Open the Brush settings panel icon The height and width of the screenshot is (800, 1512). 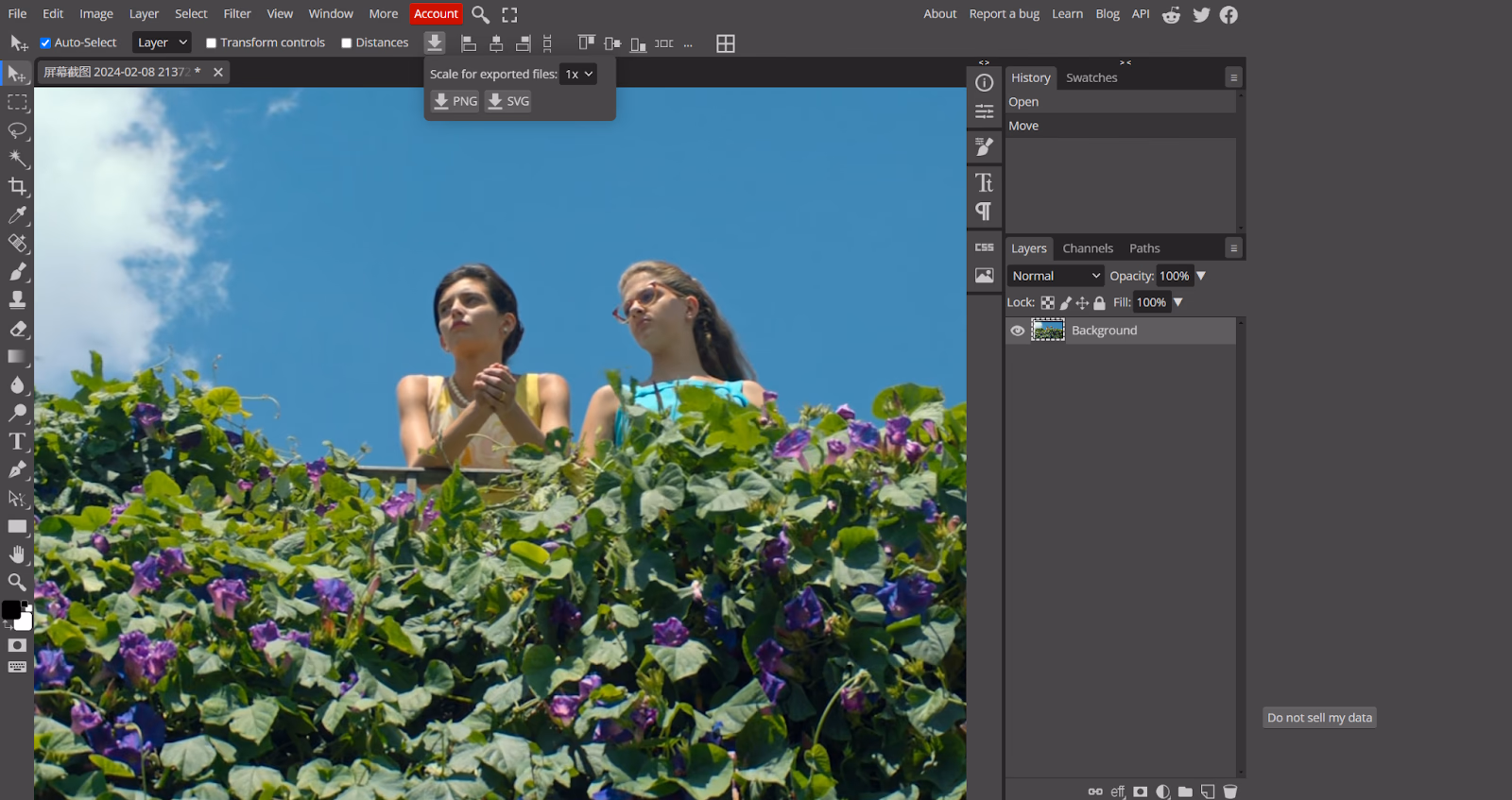(984, 146)
